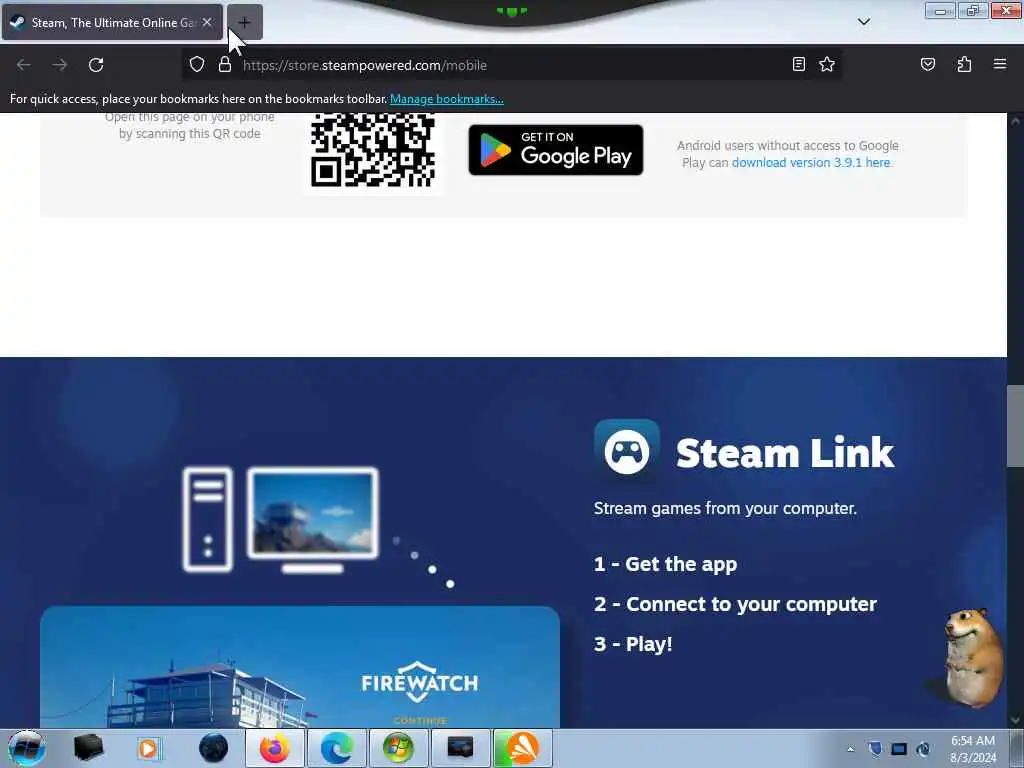Click Get it on Google Play button
The width and height of the screenshot is (1024, 768).
point(556,150)
